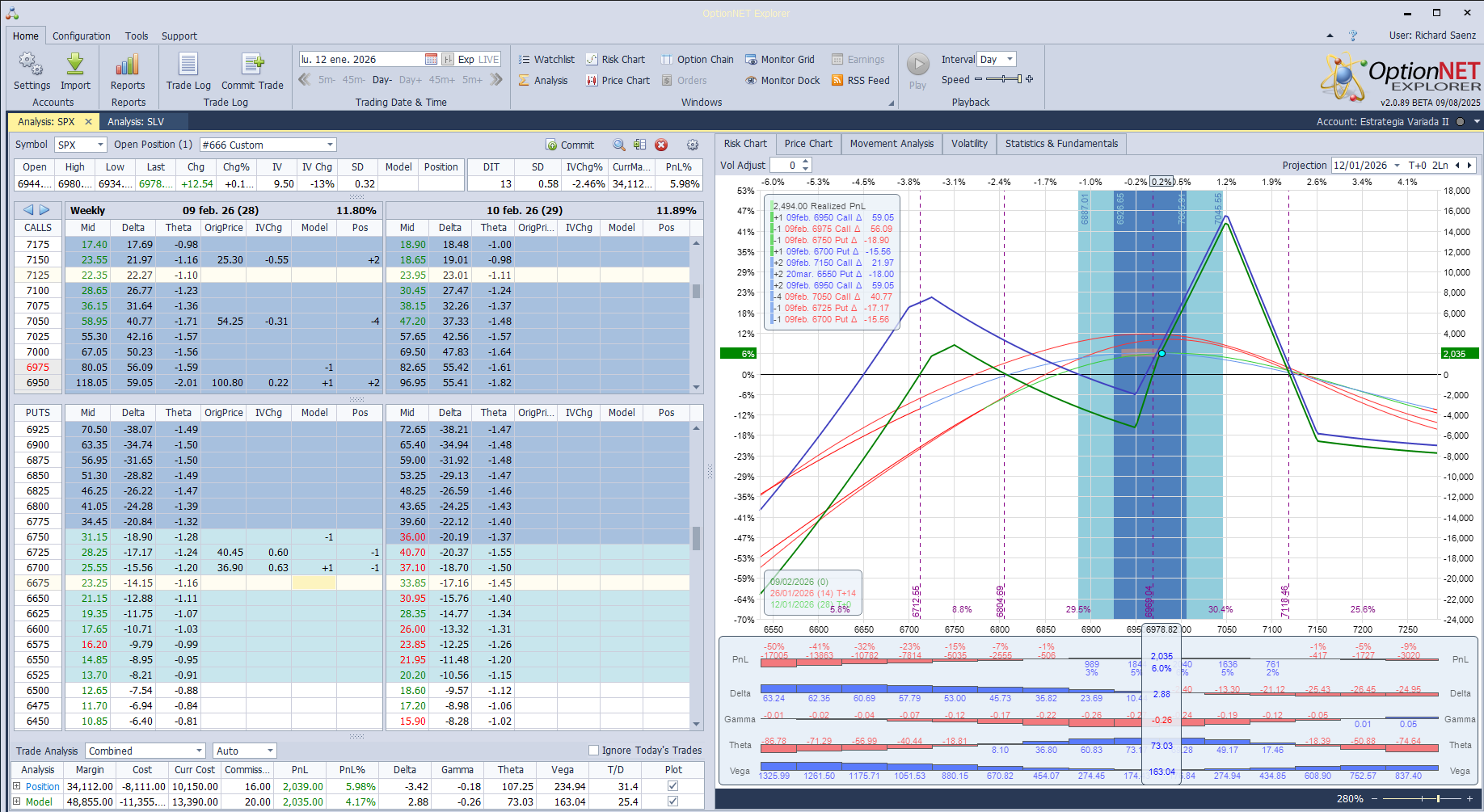The image size is (1484, 812).
Task: Expand the Interval Day dropdown
Action: pos(1010,60)
